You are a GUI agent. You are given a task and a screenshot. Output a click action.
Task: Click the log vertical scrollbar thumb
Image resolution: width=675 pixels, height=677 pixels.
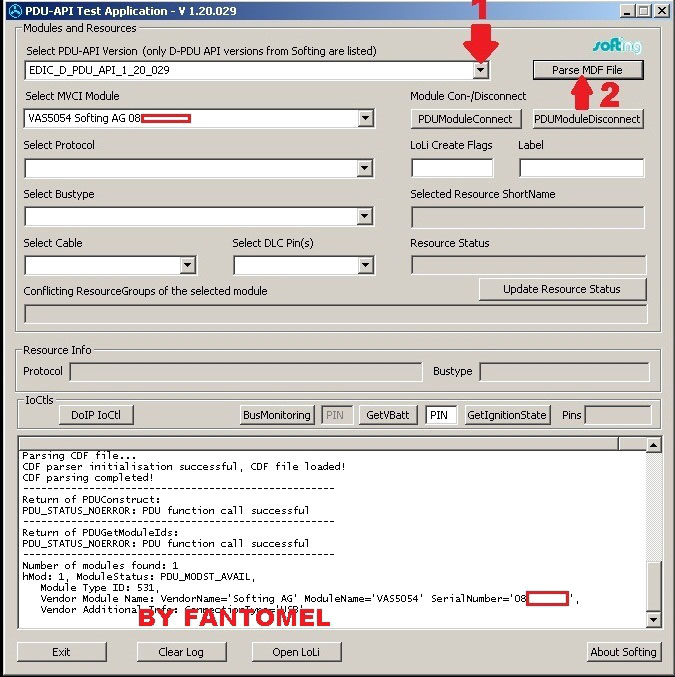[x=653, y=587]
